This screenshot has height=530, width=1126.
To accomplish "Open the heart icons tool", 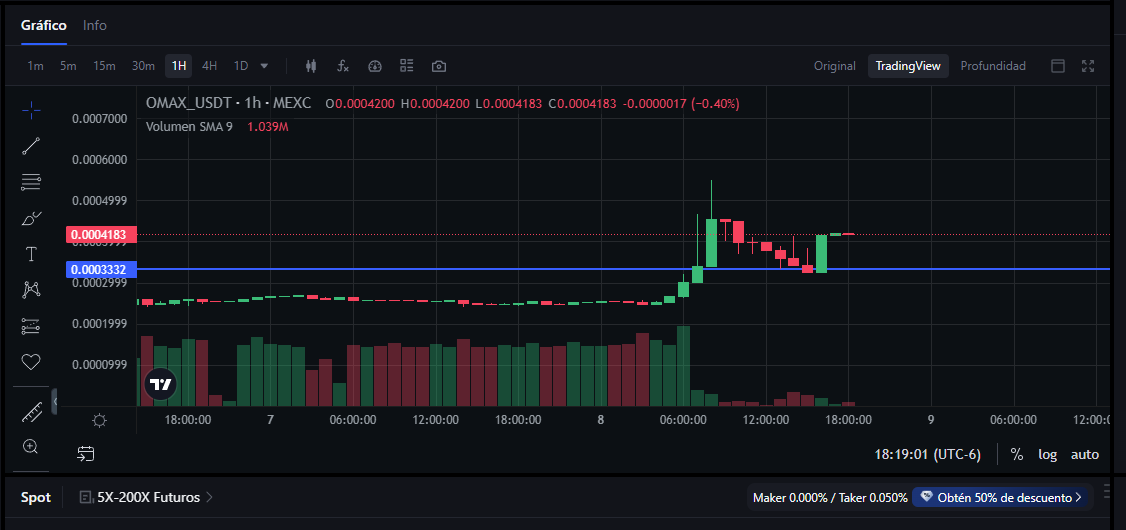I will (31, 362).
